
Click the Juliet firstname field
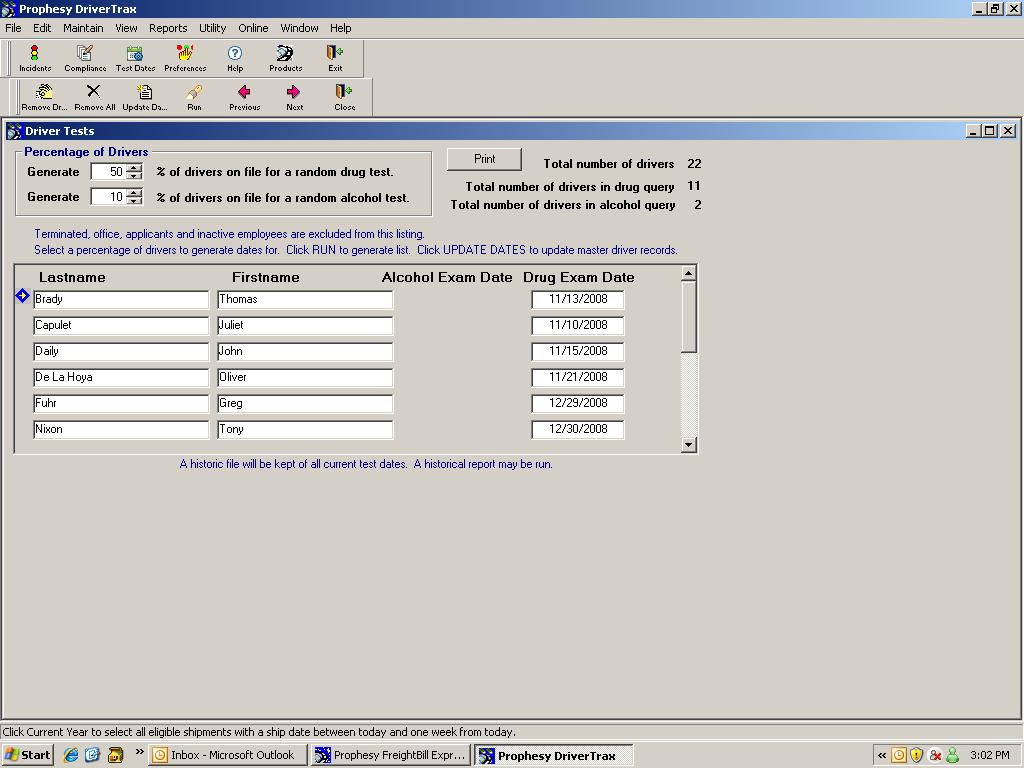305,325
